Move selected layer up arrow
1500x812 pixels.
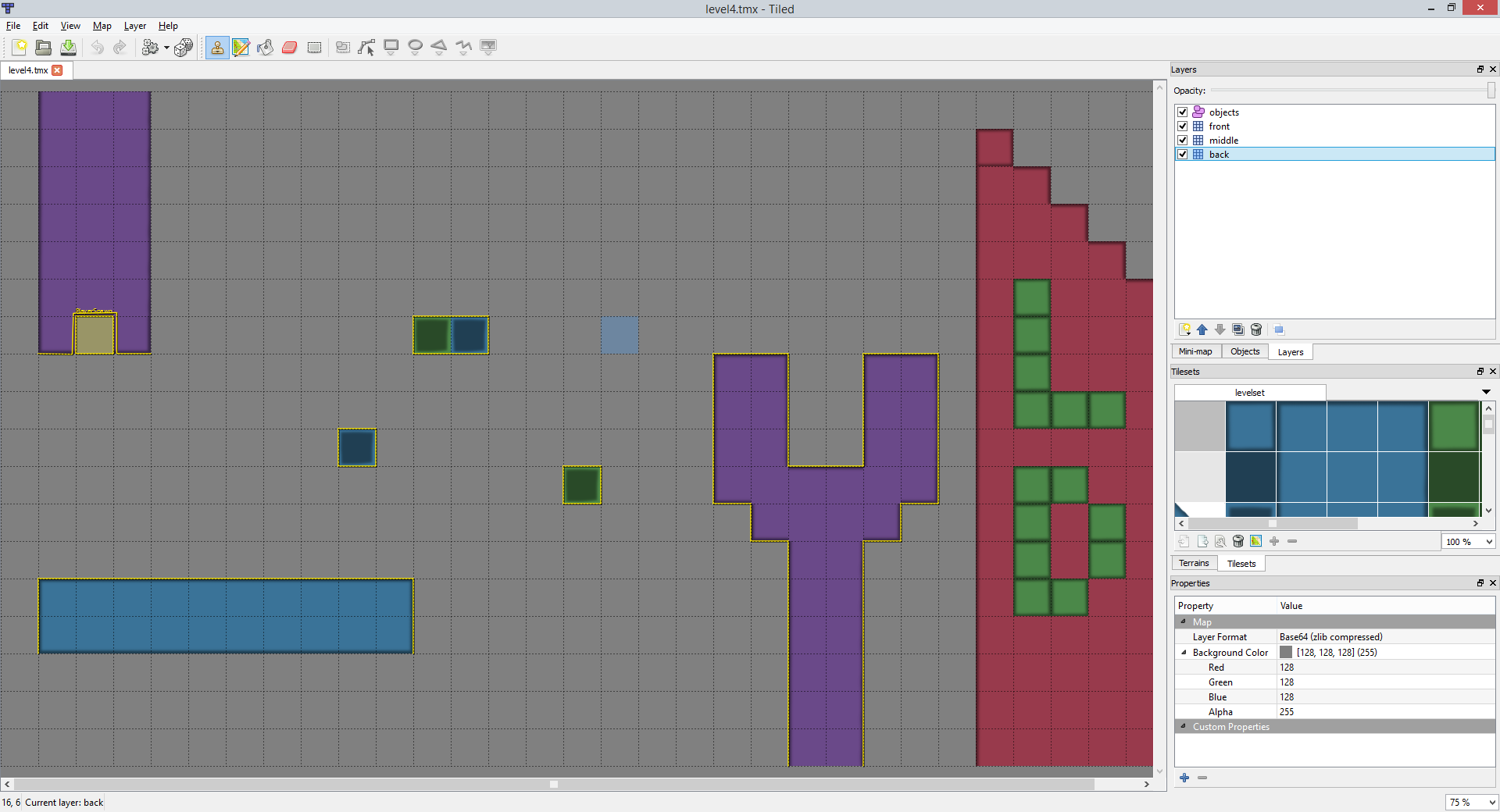pyautogui.click(x=1202, y=330)
